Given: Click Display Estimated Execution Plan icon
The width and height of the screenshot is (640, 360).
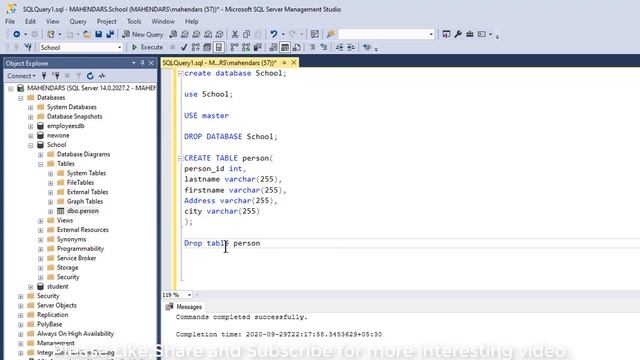Looking at the screenshot, I should (196, 47).
